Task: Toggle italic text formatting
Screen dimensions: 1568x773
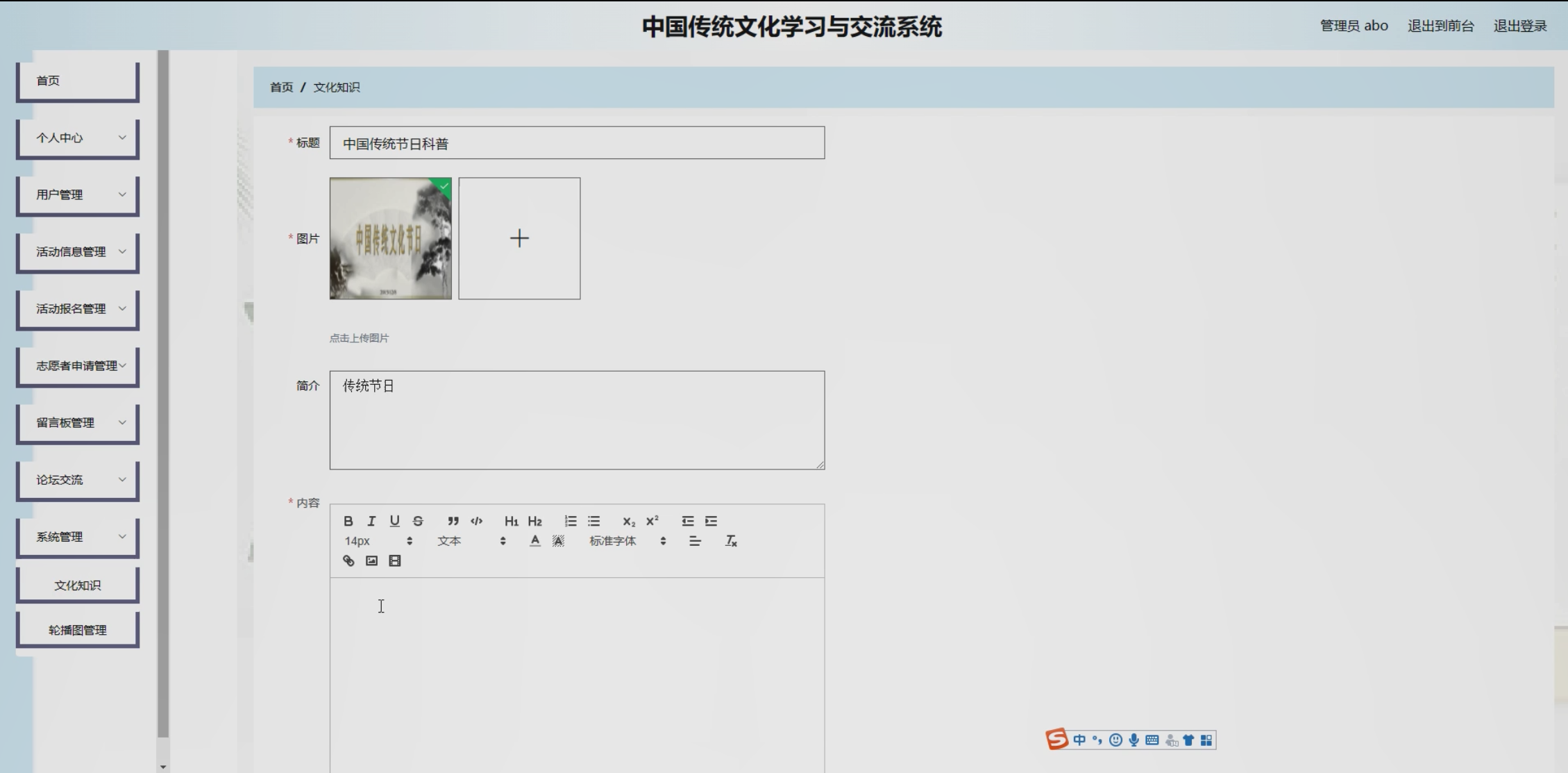Action: 371,521
